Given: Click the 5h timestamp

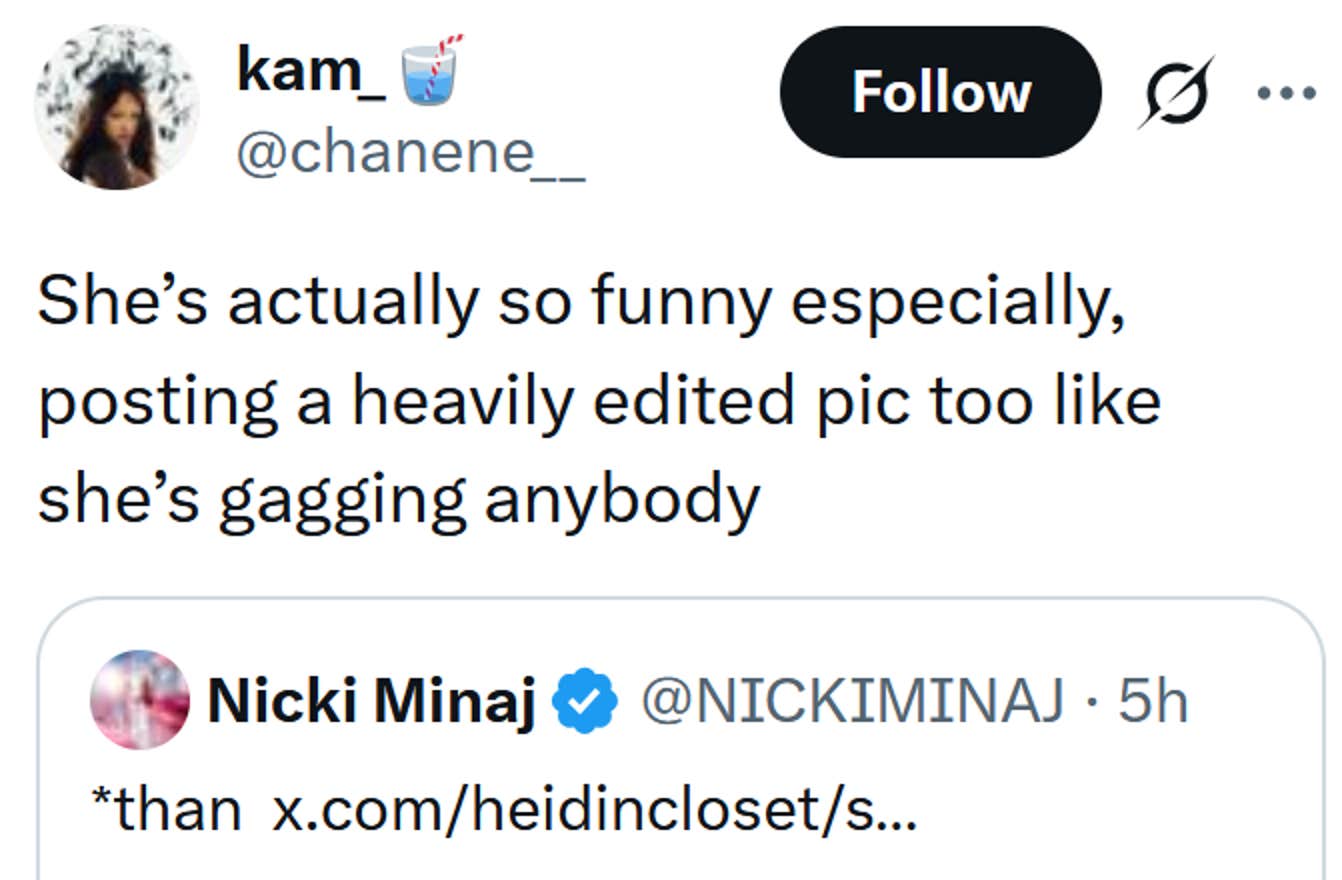Looking at the screenshot, I should [x=1153, y=702].
